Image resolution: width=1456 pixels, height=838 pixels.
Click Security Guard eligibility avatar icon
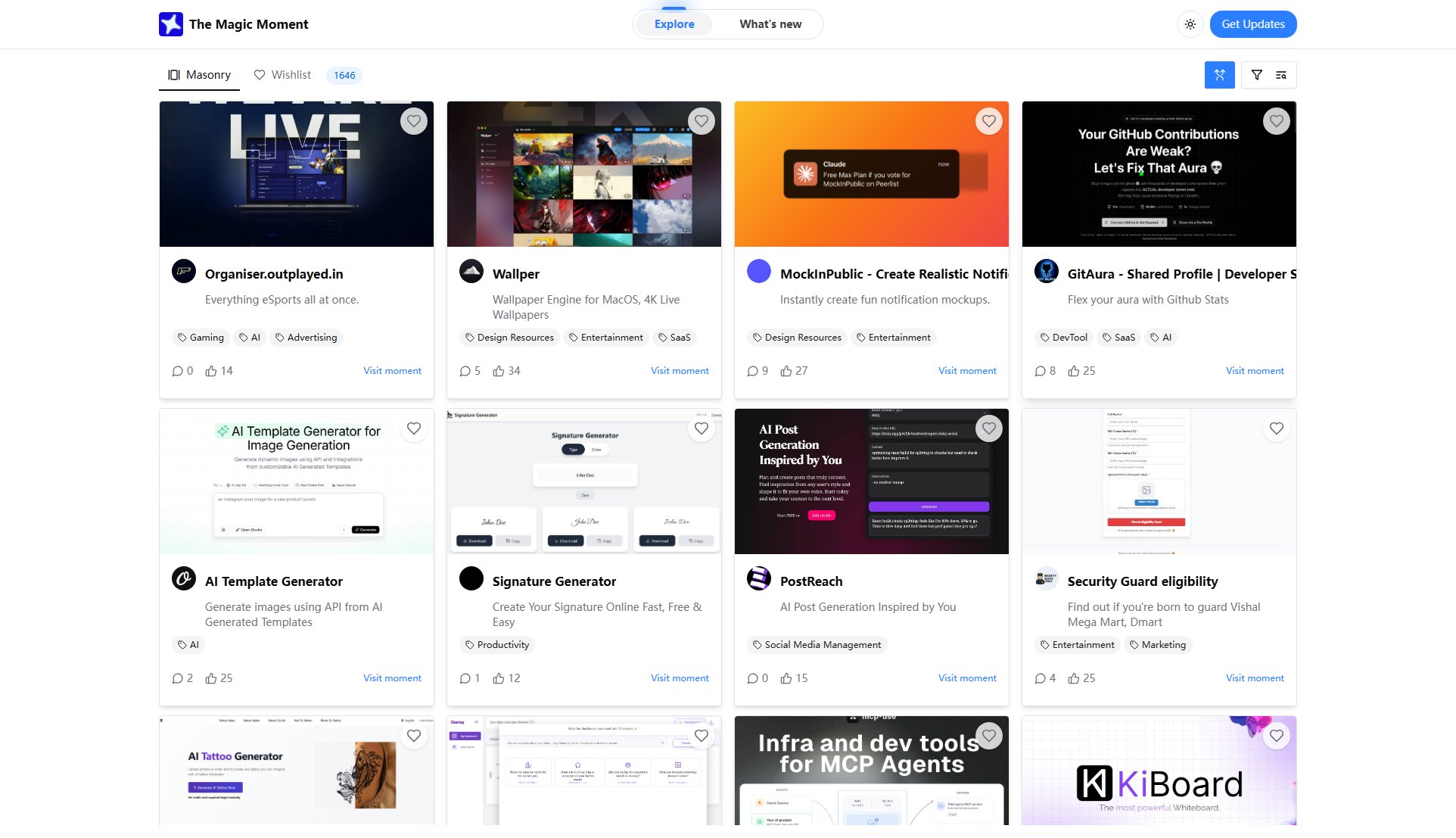pyautogui.click(x=1047, y=578)
